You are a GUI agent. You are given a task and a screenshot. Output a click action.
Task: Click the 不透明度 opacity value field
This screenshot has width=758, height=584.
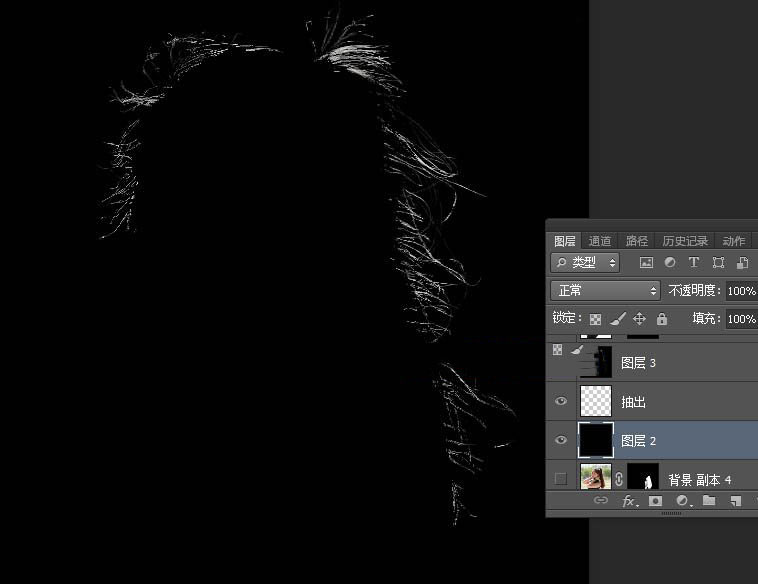pos(741,291)
